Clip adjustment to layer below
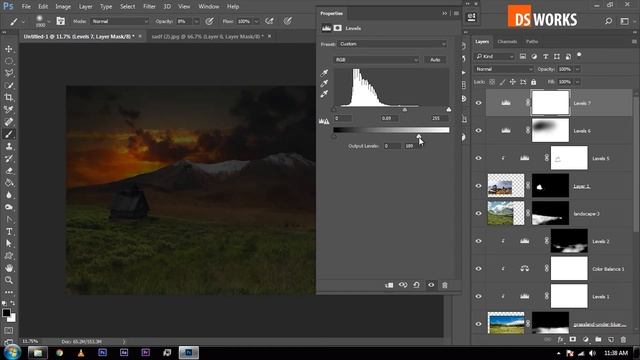Screen dimensions: 640x360 coord(389,285)
